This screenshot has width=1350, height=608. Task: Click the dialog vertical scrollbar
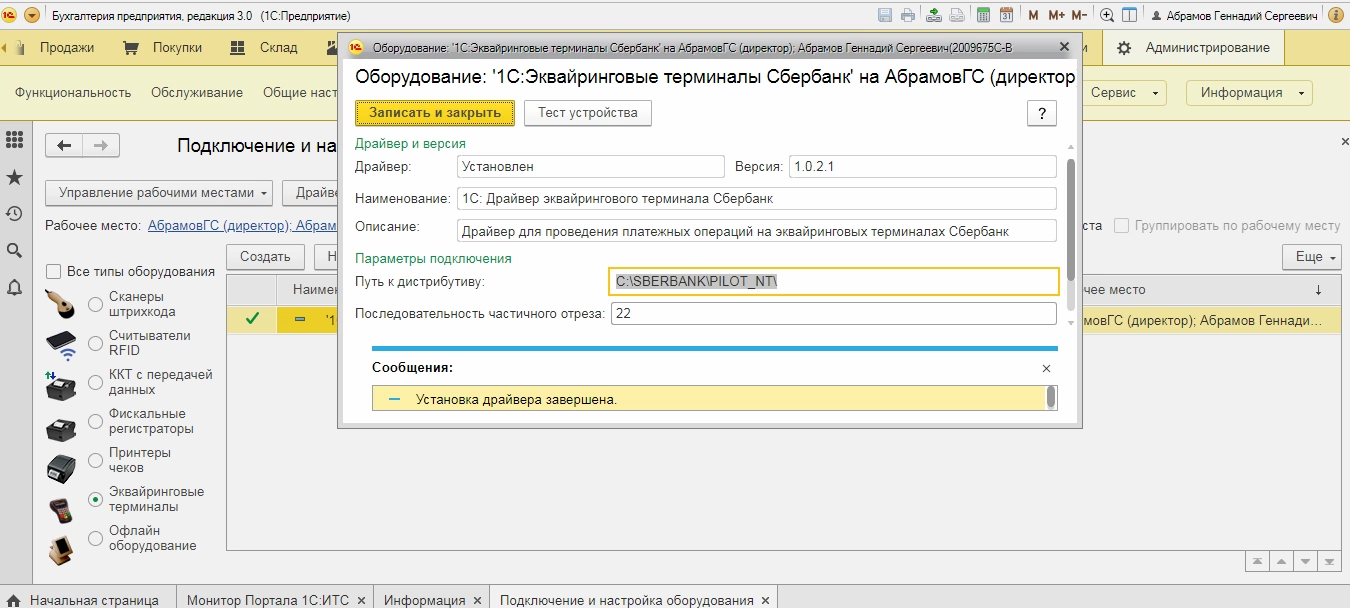point(1071,220)
